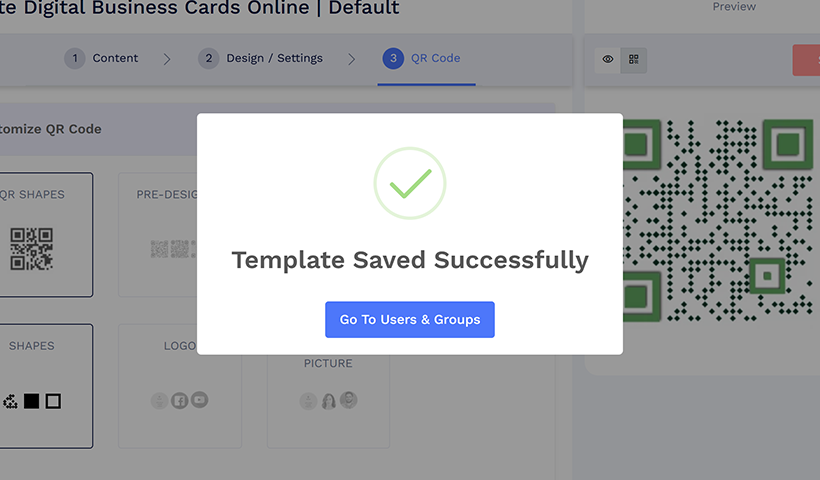Click the YouTube logo icon
Image resolution: width=820 pixels, height=480 pixels.
click(x=200, y=400)
